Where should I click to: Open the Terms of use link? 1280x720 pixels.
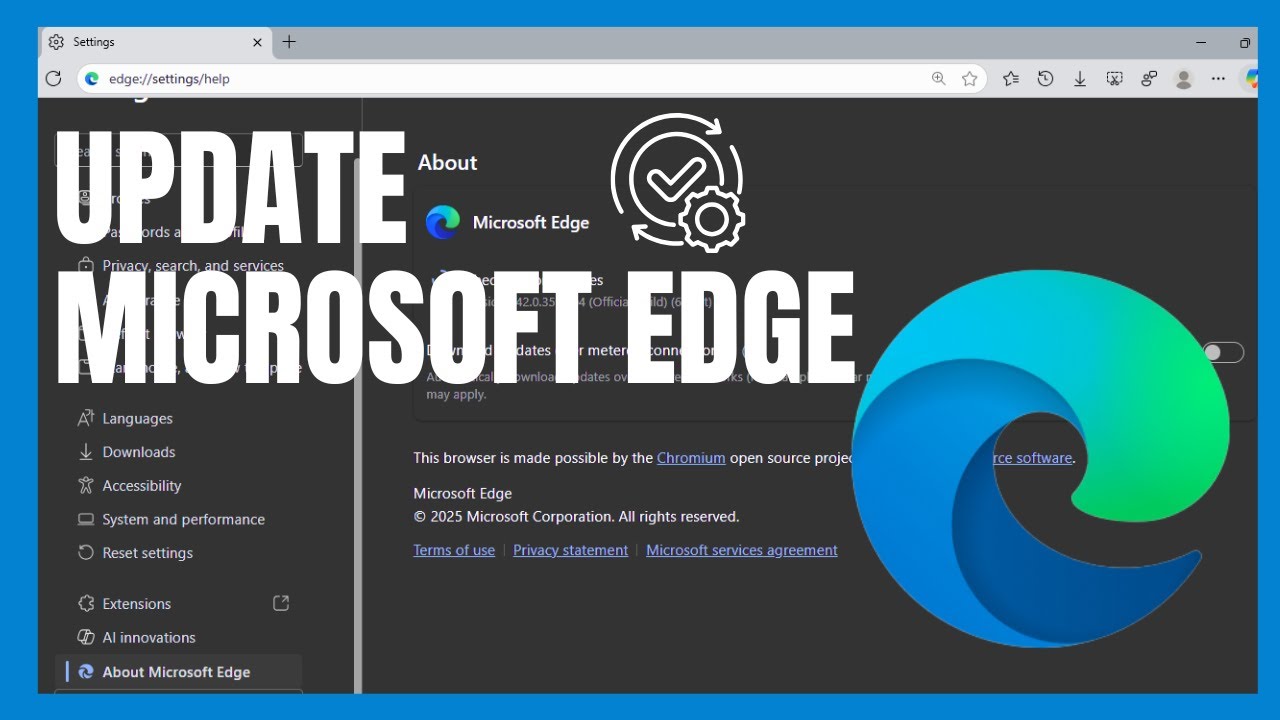[x=454, y=550]
